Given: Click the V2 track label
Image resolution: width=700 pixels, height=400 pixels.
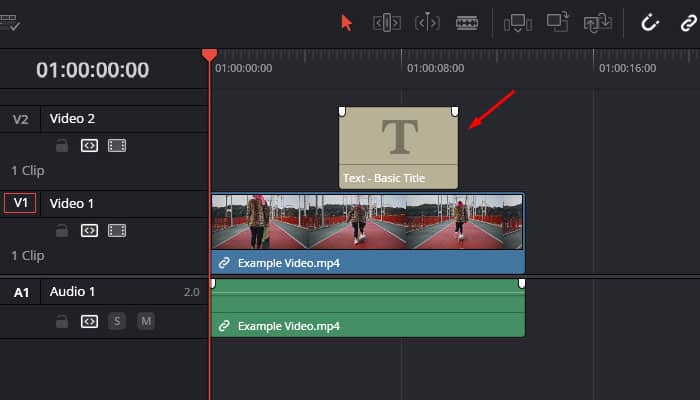Looking at the screenshot, I should point(21,119).
